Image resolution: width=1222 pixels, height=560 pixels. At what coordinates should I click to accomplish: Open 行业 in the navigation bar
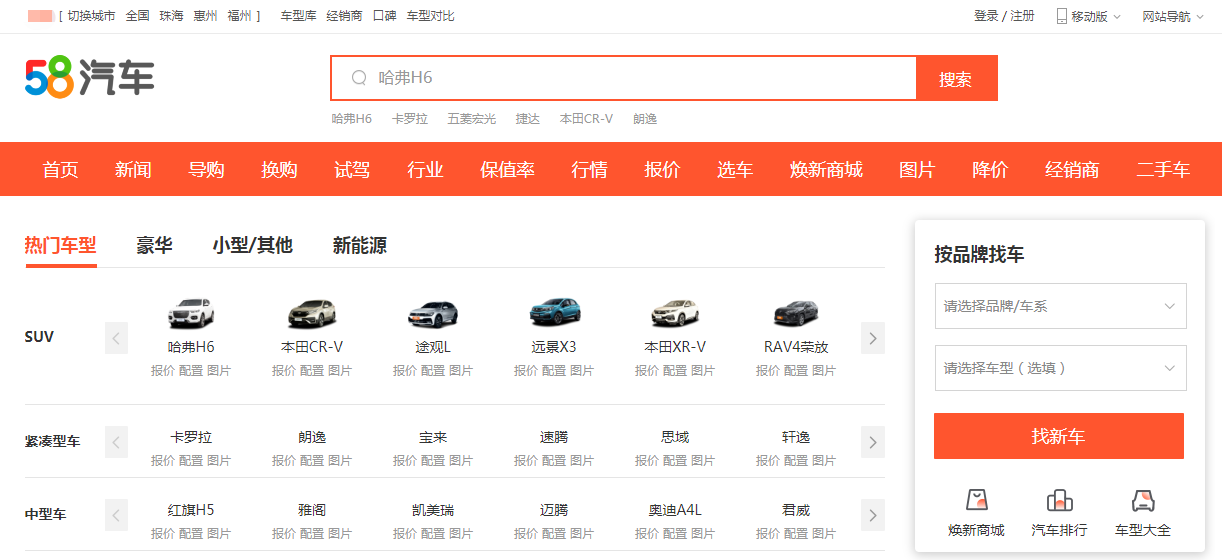pyautogui.click(x=425, y=170)
